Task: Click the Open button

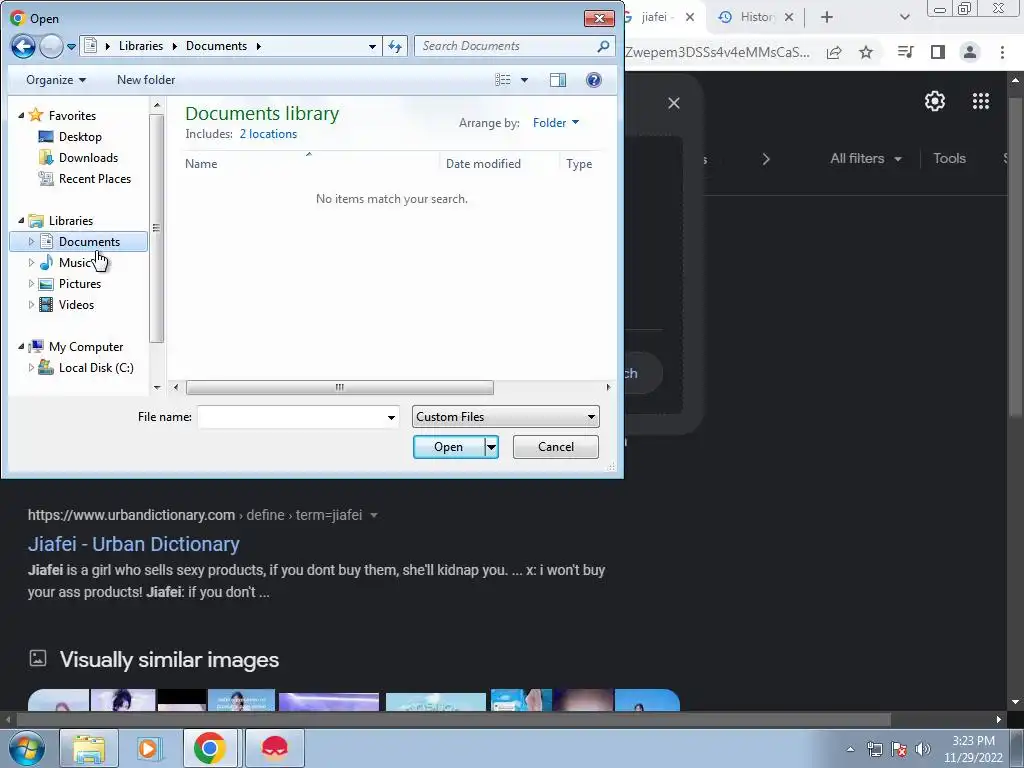Action: click(449, 447)
